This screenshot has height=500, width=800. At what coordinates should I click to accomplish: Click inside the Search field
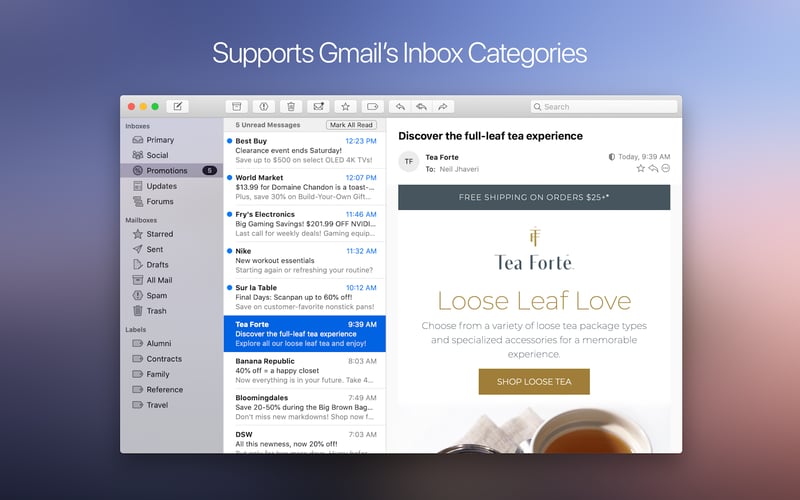coord(604,107)
